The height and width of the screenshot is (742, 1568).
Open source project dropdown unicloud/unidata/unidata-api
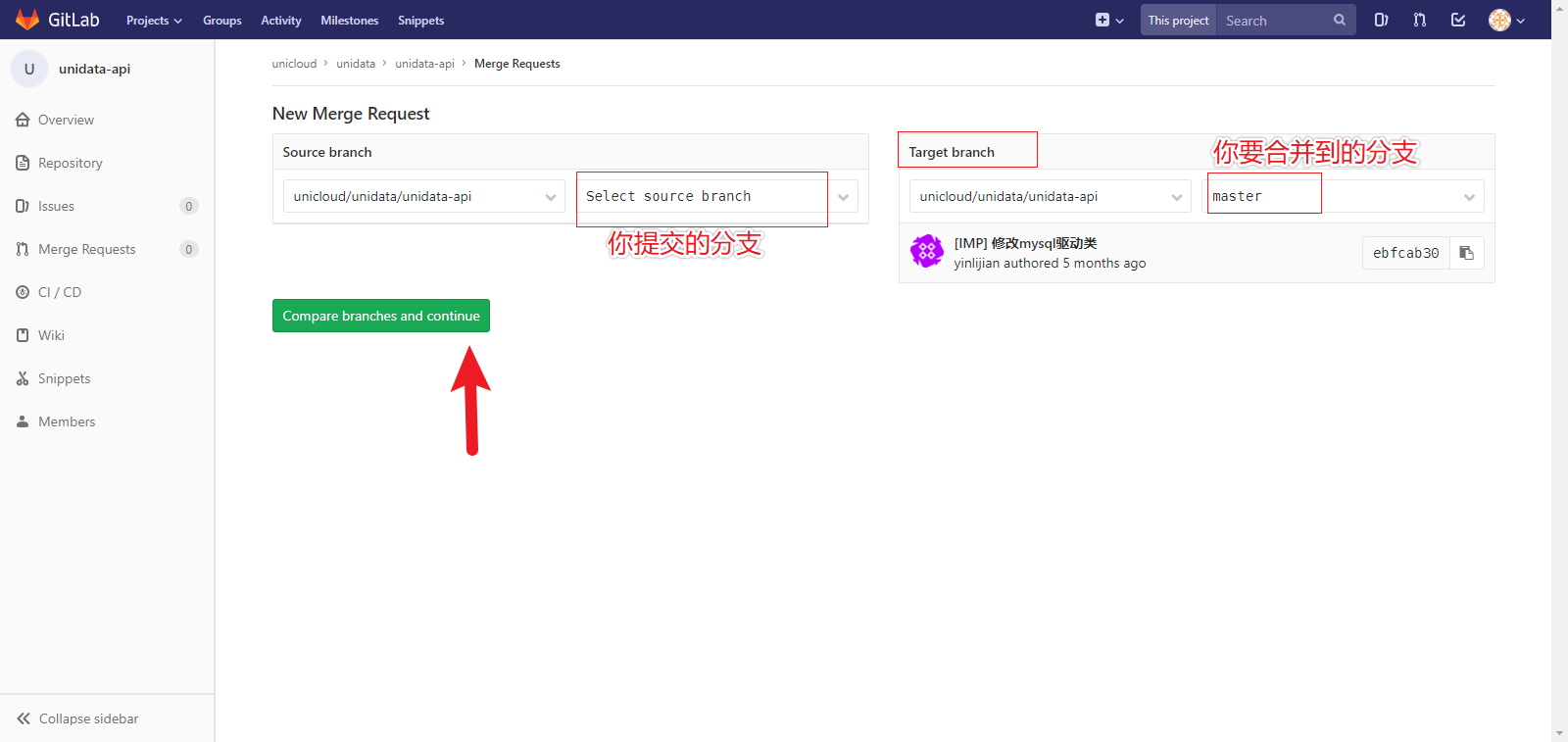[424, 196]
